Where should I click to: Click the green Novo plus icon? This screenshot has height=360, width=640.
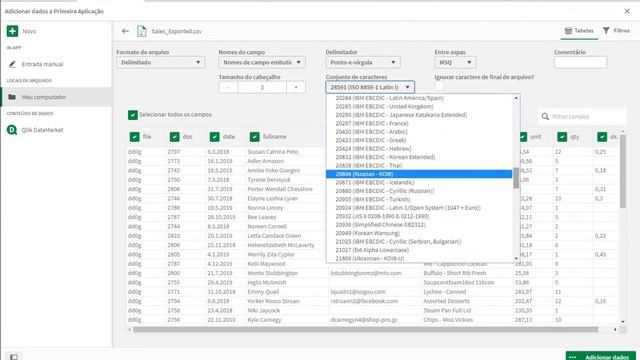[12, 31]
